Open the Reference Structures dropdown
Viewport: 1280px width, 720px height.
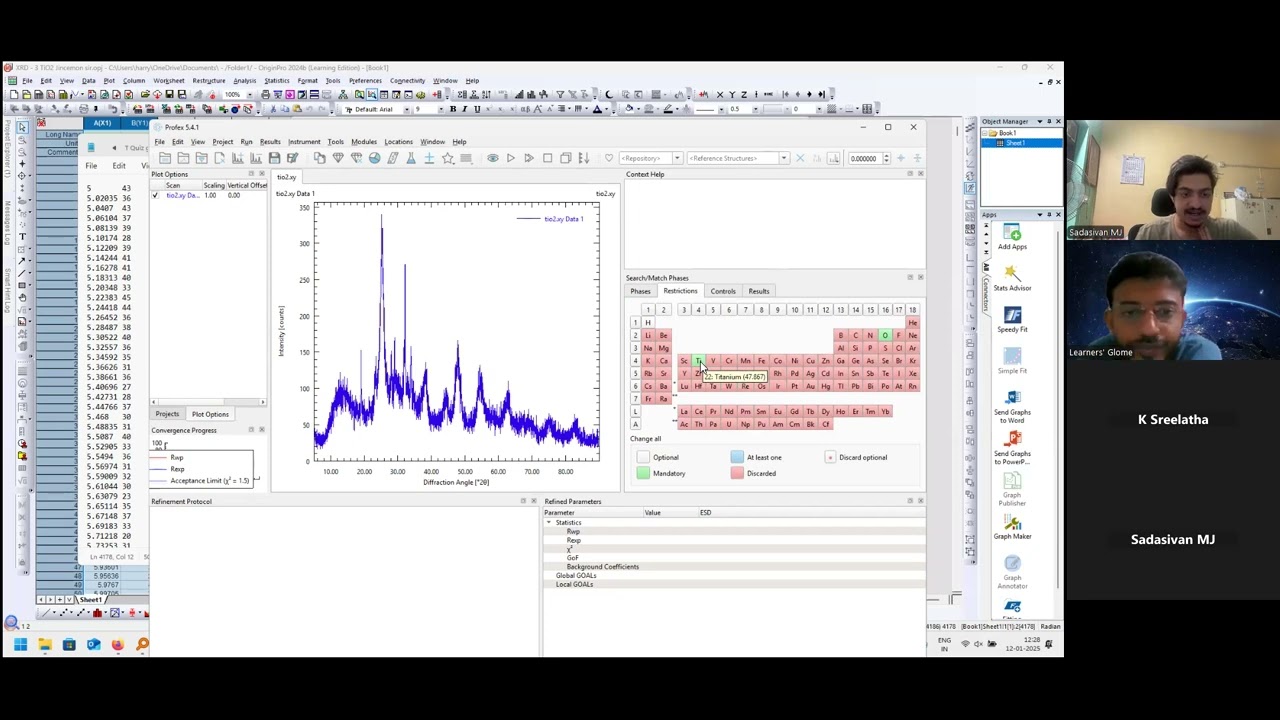pos(784,158)
